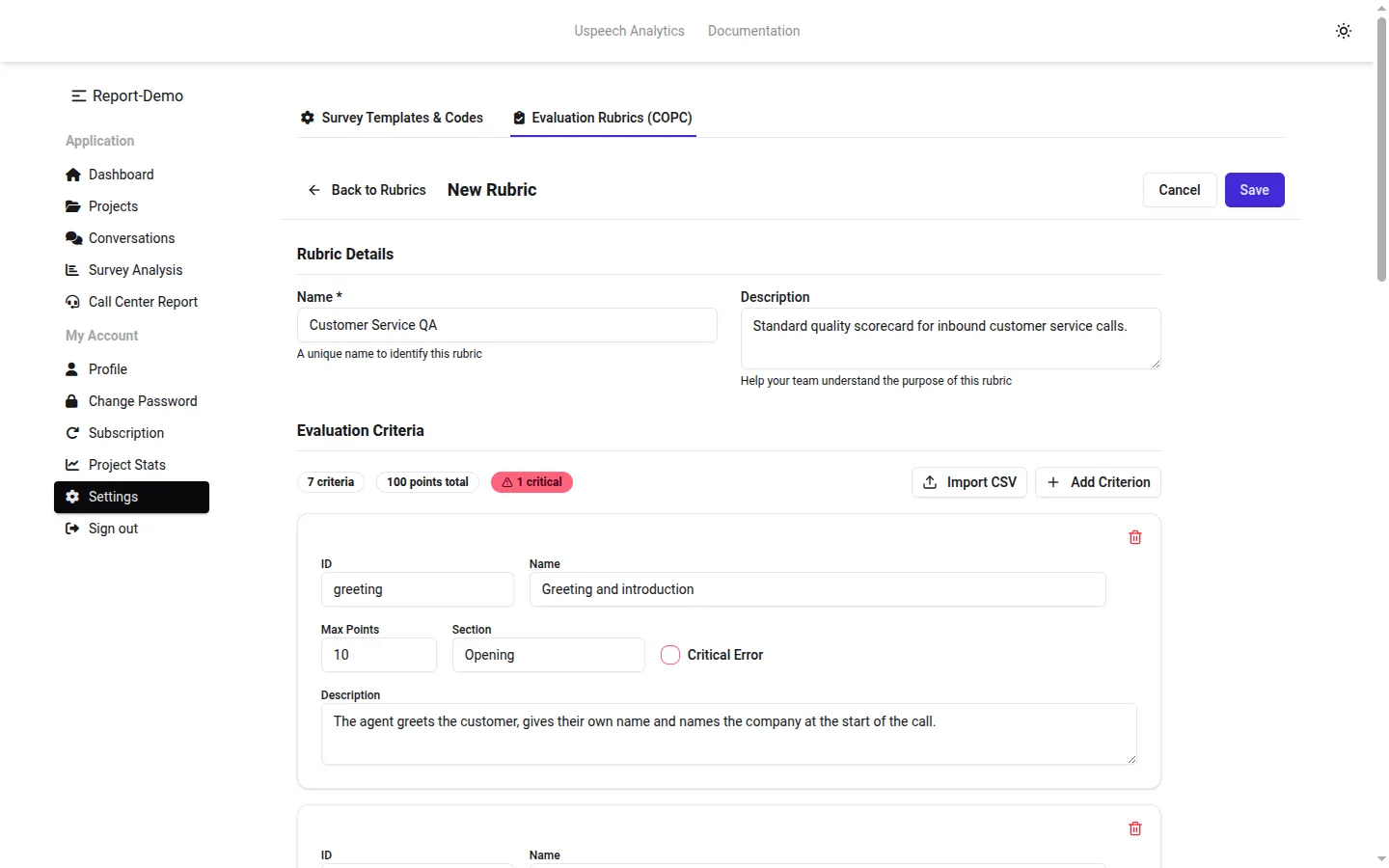Delete the greeting criterion with trash icon
This screenshot has width=1389, height=868.
(x=1135, y=537)
